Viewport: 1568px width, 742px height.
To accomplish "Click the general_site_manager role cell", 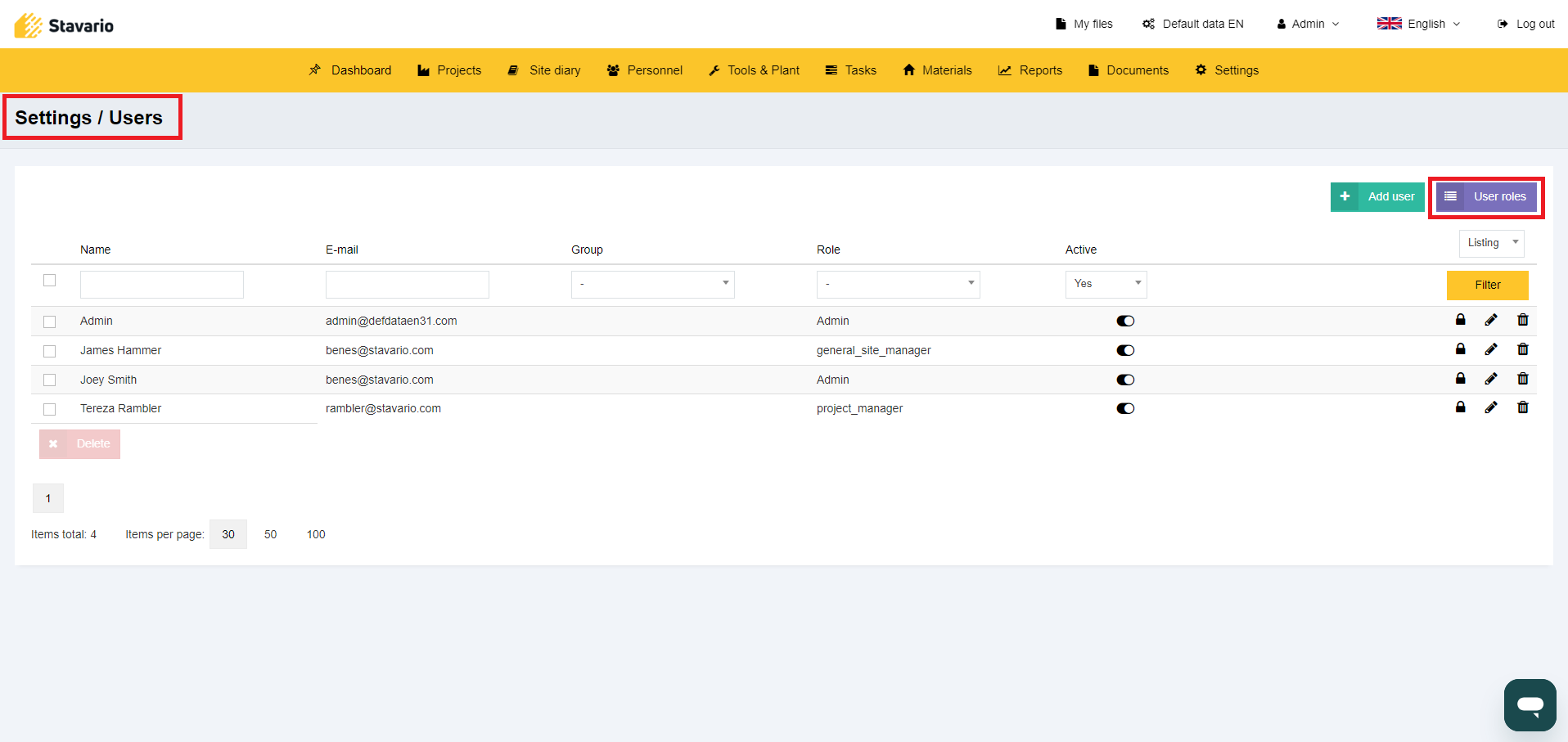I will [x=873, y=350].
